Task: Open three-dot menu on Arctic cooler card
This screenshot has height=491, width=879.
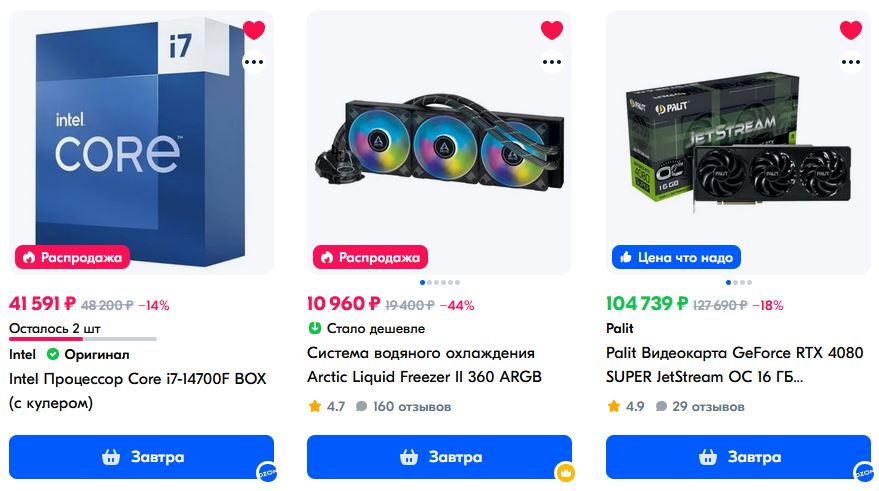Action: coord(552,62)
